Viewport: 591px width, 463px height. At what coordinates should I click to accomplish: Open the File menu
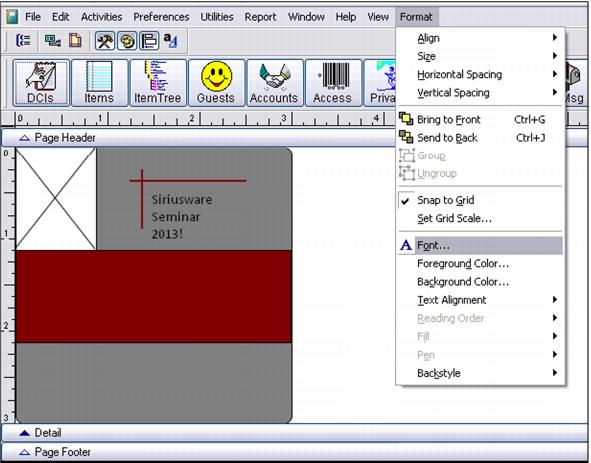pos(33,17)
